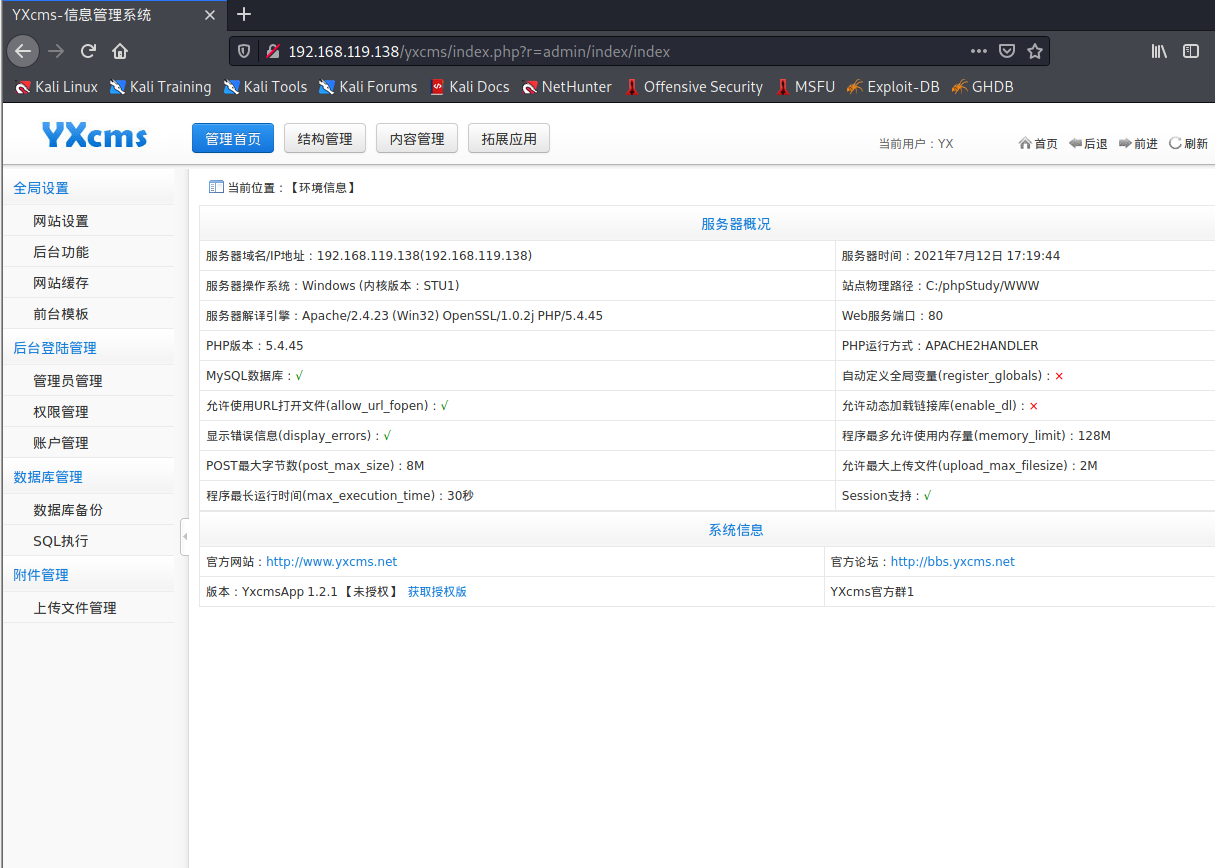Click the YXcms官方群1 cell
This screenshot has width=1215, height=868.
[x=1020, y=592]
